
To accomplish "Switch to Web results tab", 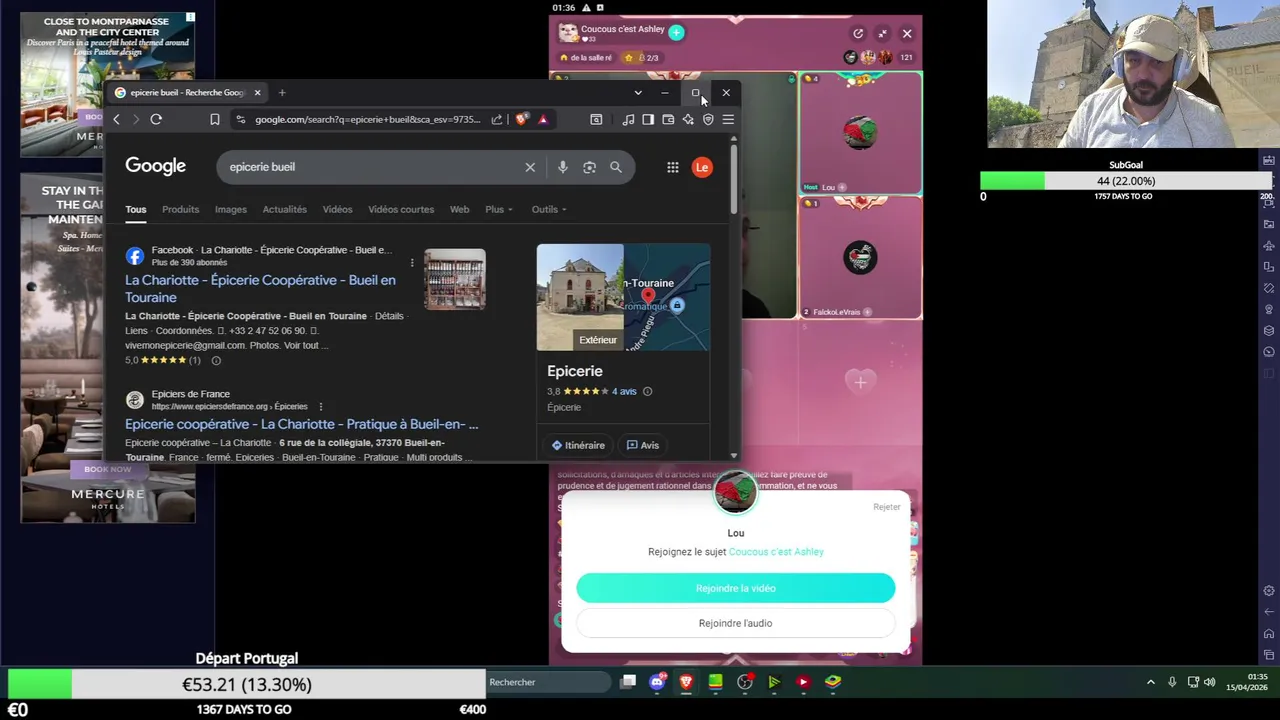I will [x=459, y=209].
